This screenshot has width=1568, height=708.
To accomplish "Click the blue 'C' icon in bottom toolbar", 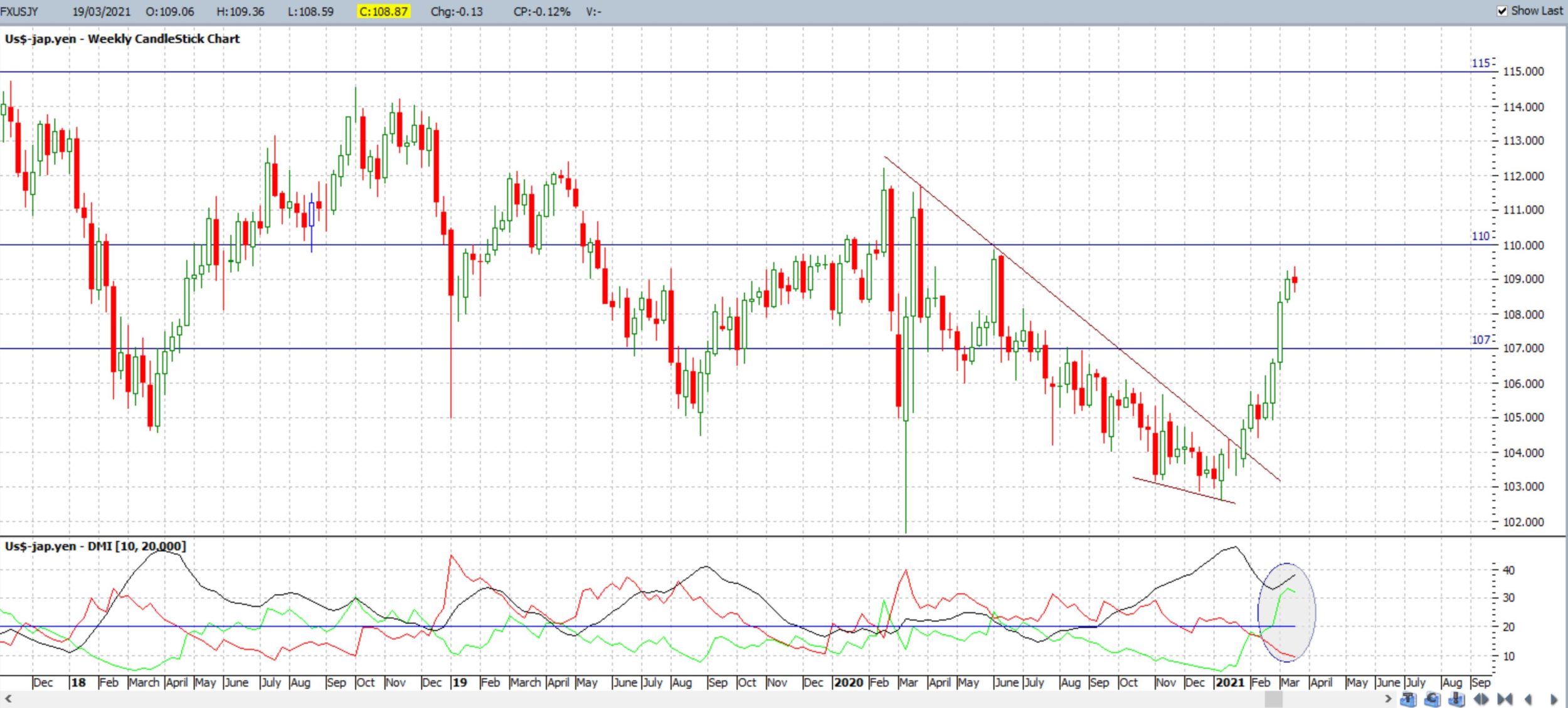I will (1433, 699).
